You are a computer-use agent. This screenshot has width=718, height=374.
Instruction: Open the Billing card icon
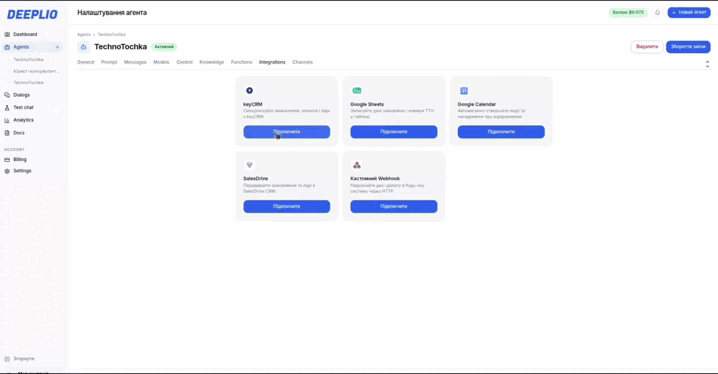(7, 160)
